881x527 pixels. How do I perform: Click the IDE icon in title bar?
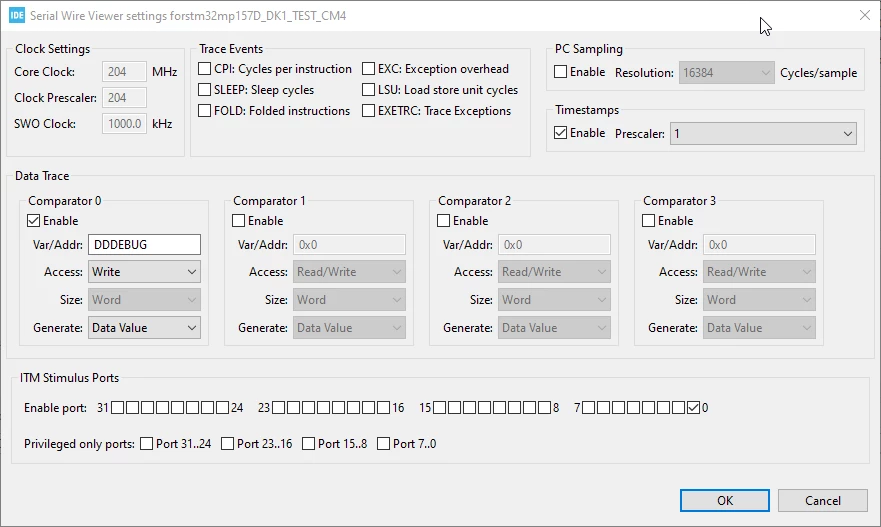17,15
